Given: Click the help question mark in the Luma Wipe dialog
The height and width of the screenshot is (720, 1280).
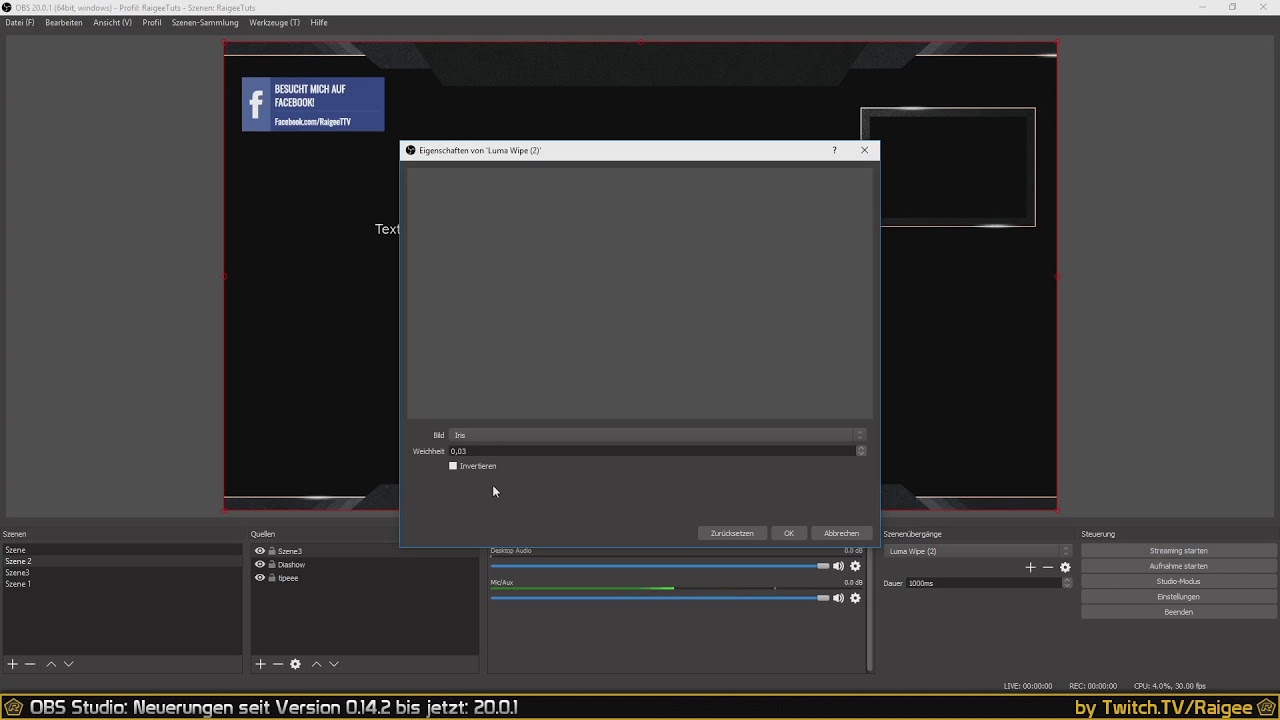Looking at the screenshot, I should click(834, 150).
